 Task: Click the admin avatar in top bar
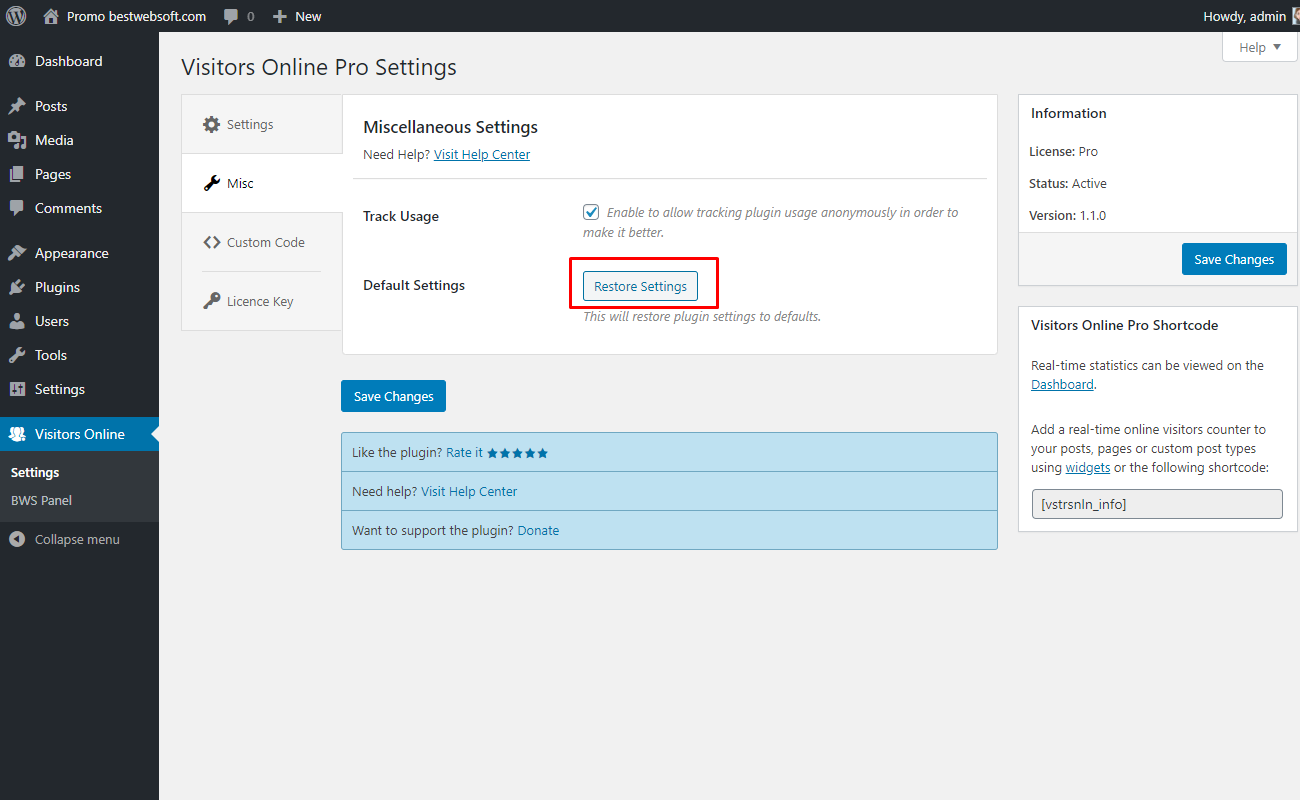pyautogui.click(x=1295, y=16)
